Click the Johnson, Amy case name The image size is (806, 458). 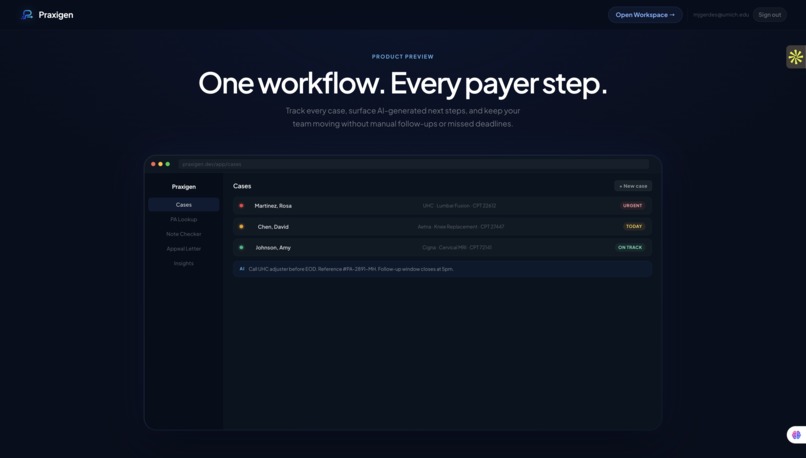[x=273, y=248]
